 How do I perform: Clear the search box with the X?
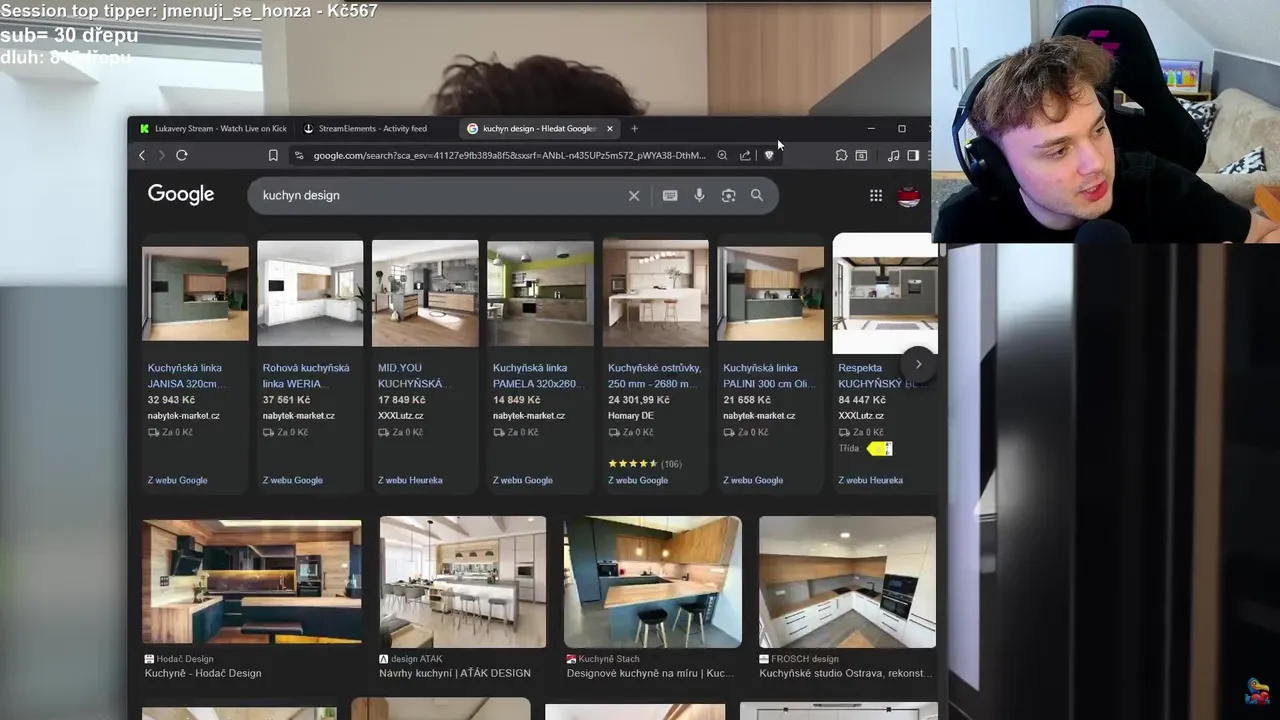coord(634,196)
